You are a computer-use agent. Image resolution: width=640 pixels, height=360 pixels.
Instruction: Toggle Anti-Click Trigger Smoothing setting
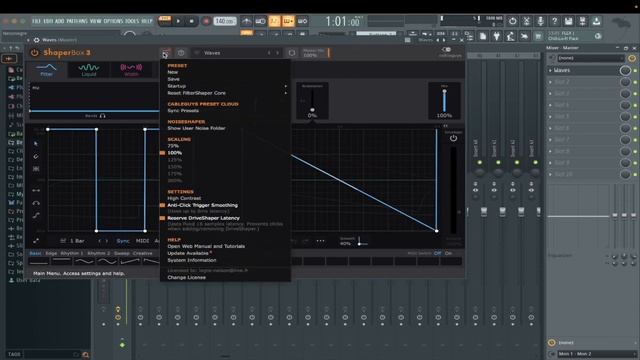pos(202,205)
